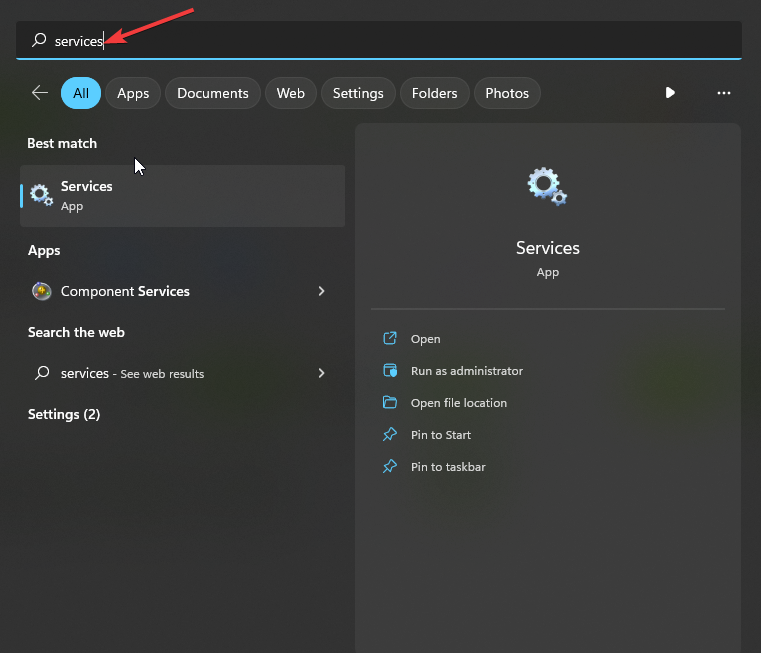The image size is (761, 653).
Task: Select 'services - See web results' entry
Action: point(182,373)
